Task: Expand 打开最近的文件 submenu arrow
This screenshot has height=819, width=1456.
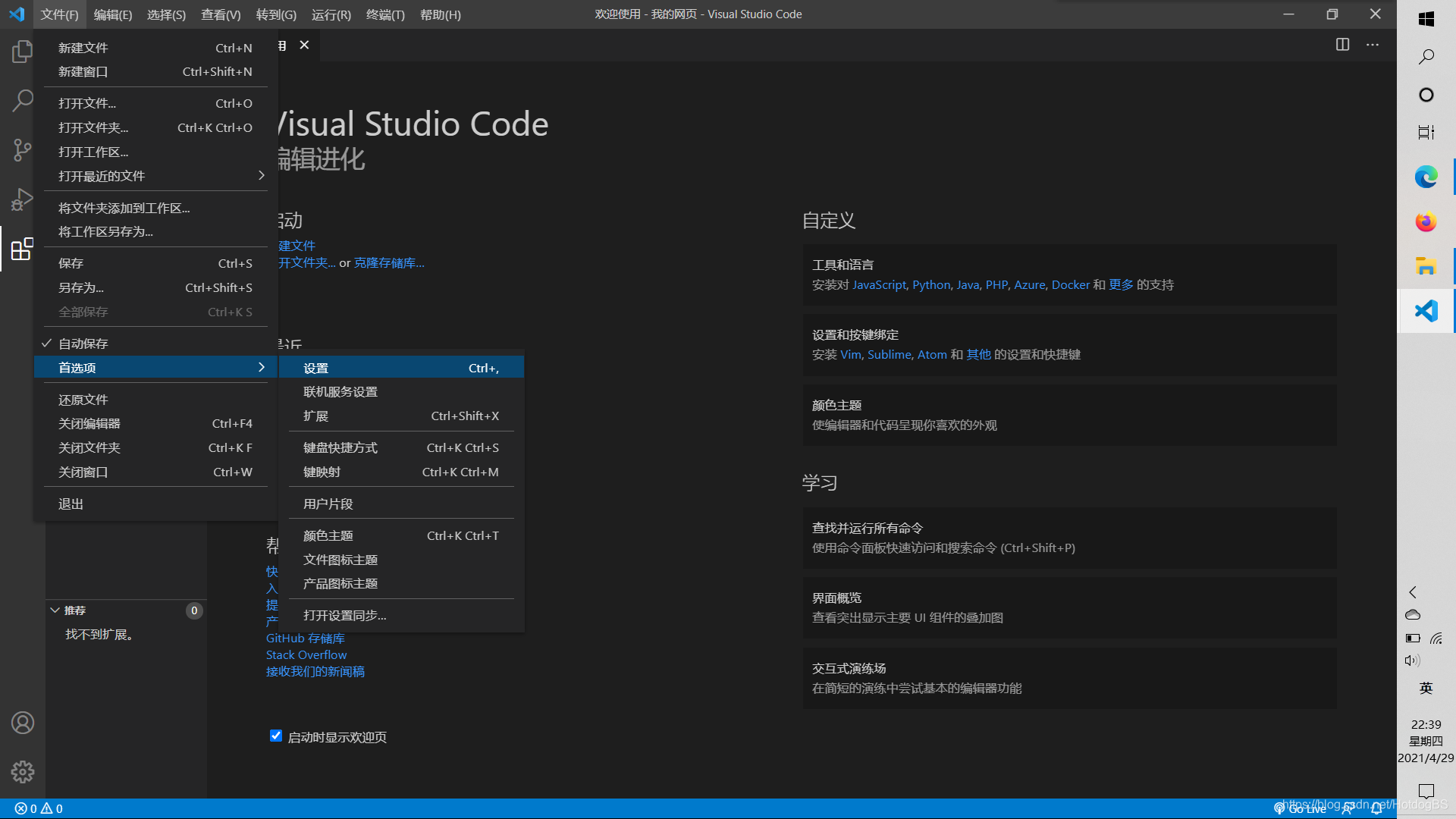Action: tap(259, 176)
